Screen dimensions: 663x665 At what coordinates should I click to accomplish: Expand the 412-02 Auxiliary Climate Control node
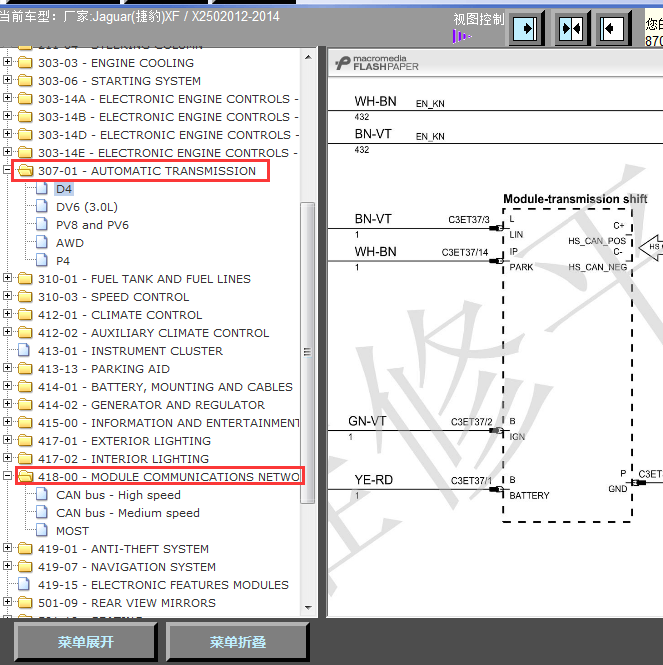(x=7, y=332)
